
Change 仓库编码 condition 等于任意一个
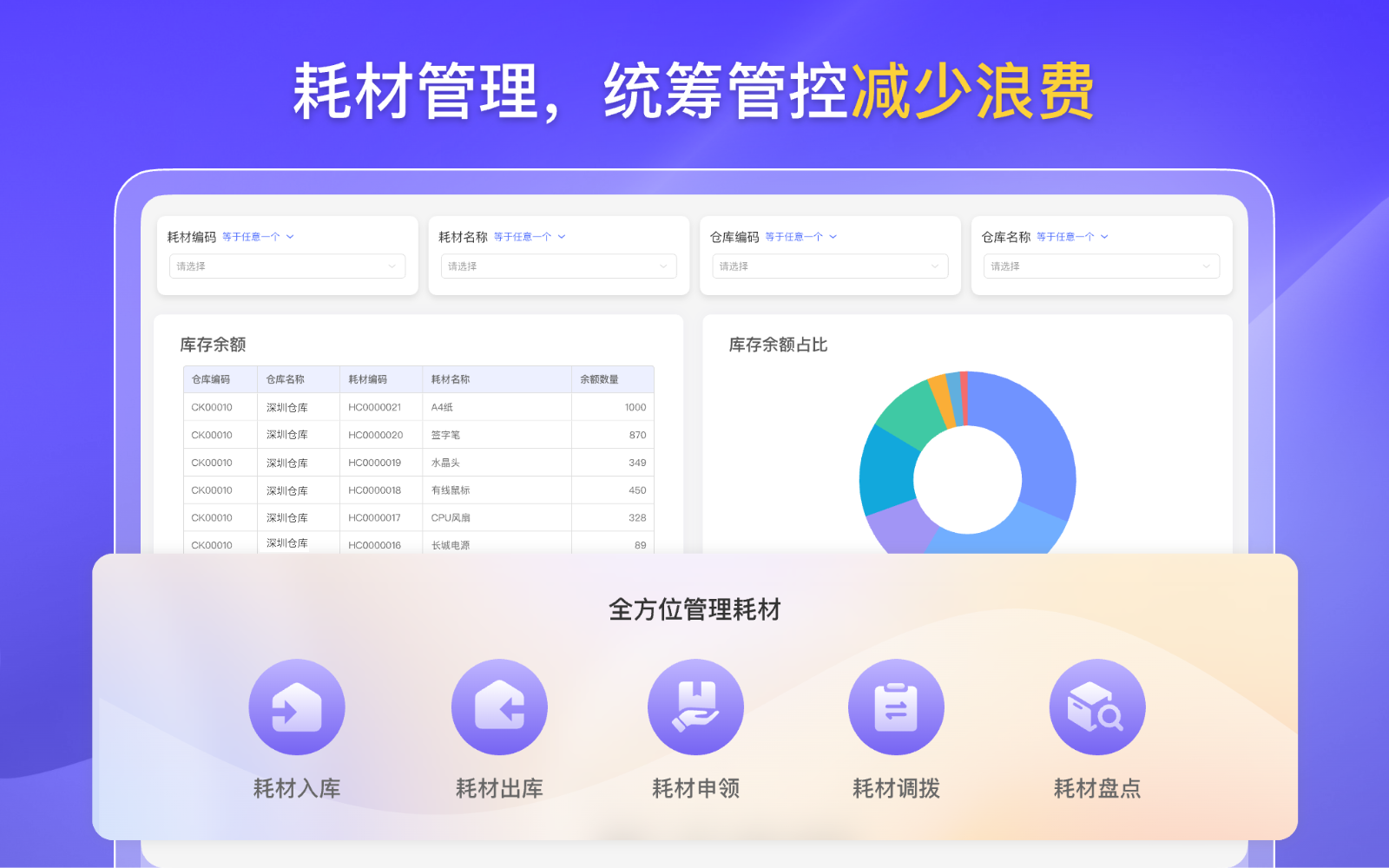click(x=800, y=237)
